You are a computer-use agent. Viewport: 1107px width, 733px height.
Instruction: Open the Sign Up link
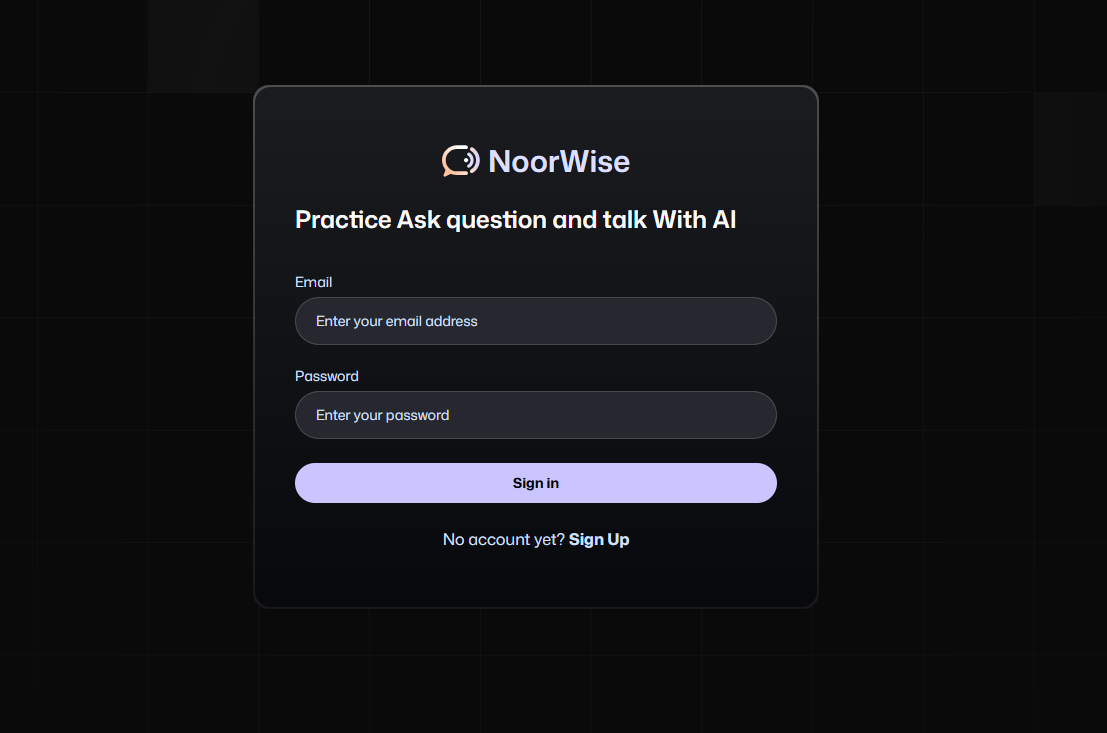599,540
